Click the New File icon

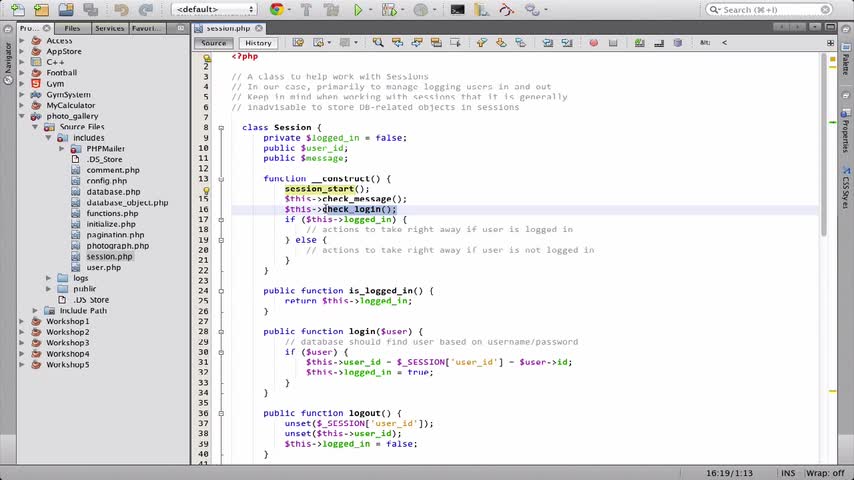(x=17, y=9)
